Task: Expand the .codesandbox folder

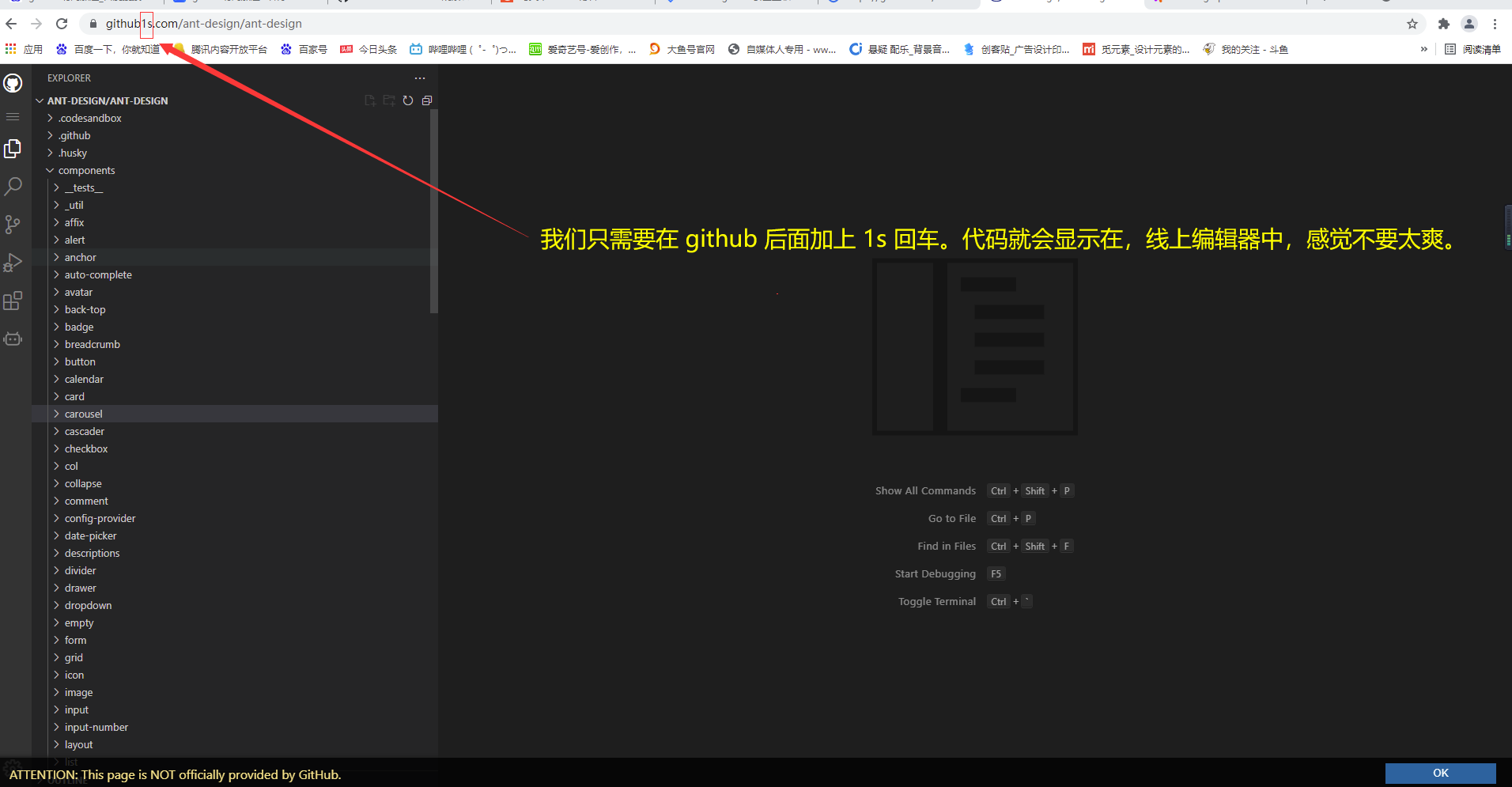Action: pyautogui.click(x=235, y=118)
